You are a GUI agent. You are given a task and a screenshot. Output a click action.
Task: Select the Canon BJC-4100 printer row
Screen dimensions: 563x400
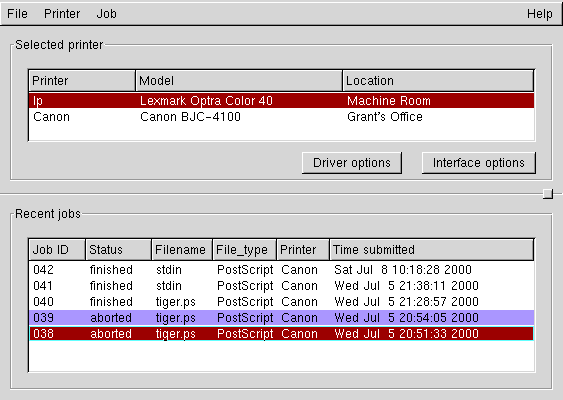[x=282, y=117]
